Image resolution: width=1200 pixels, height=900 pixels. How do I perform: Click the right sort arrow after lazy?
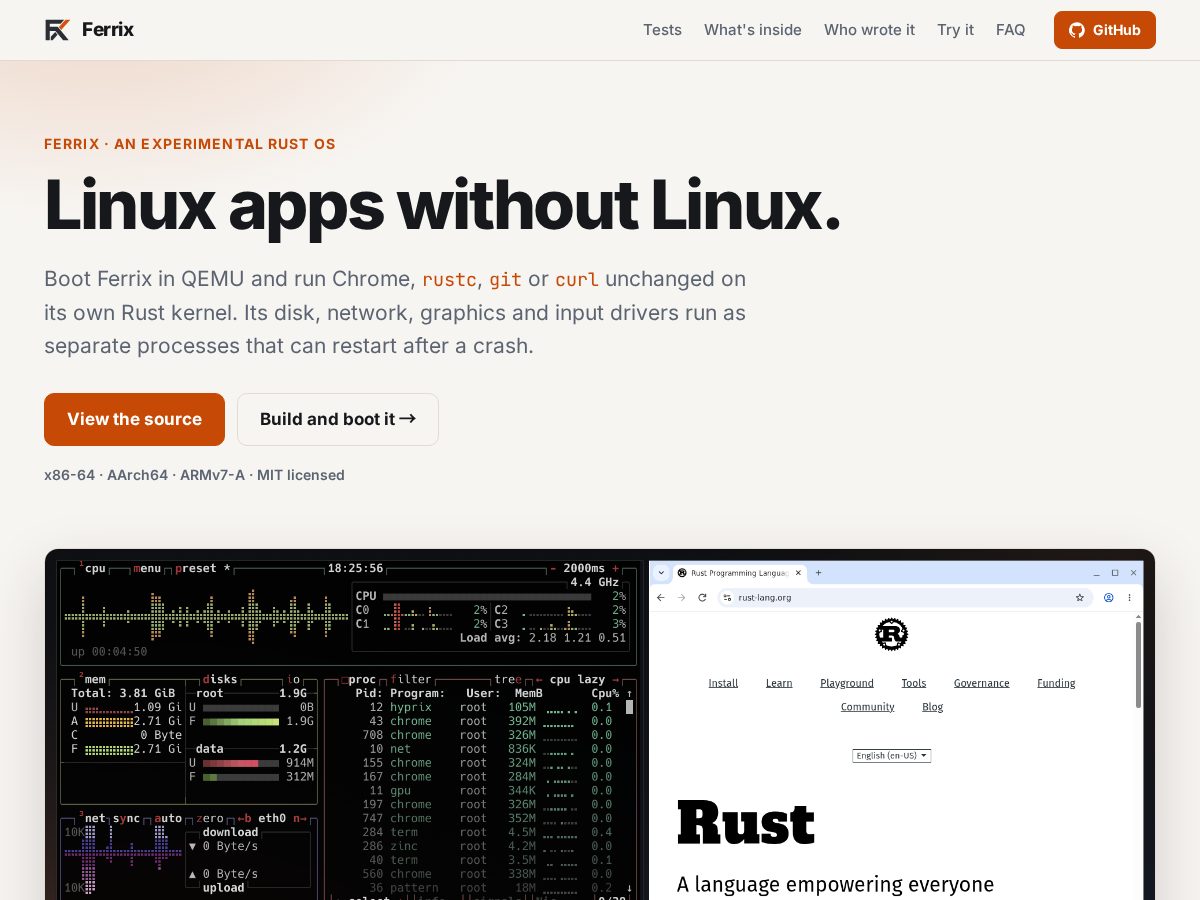[x=615, y=680]
